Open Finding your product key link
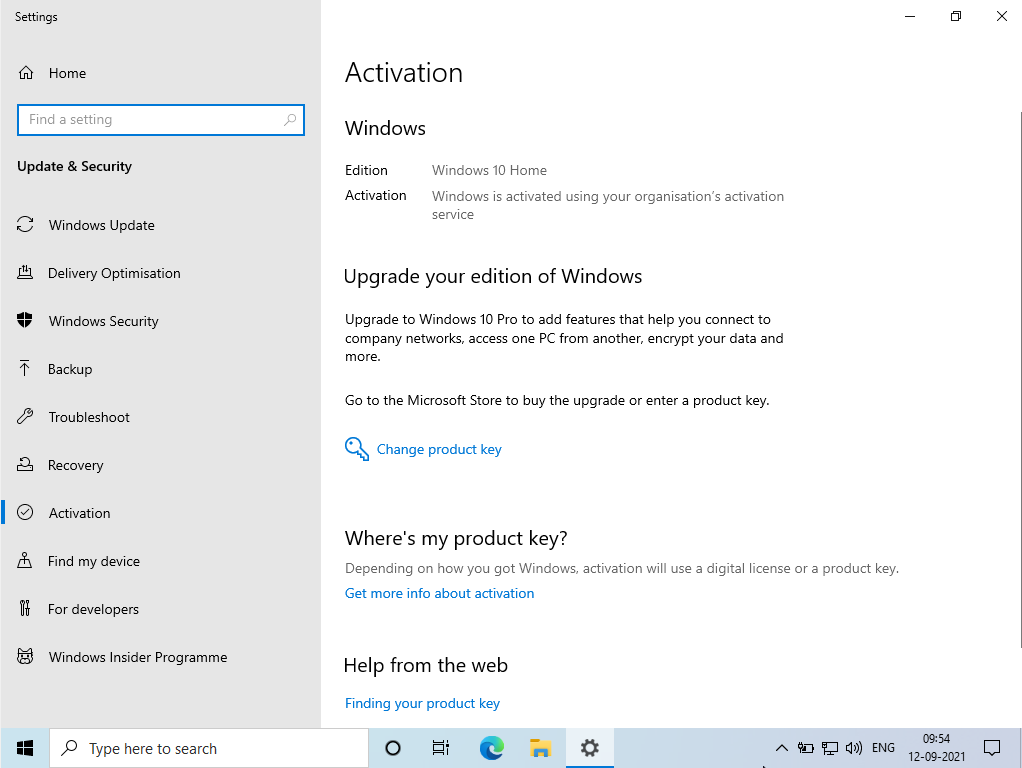The image size is (1022, 768). click(422, 703)
